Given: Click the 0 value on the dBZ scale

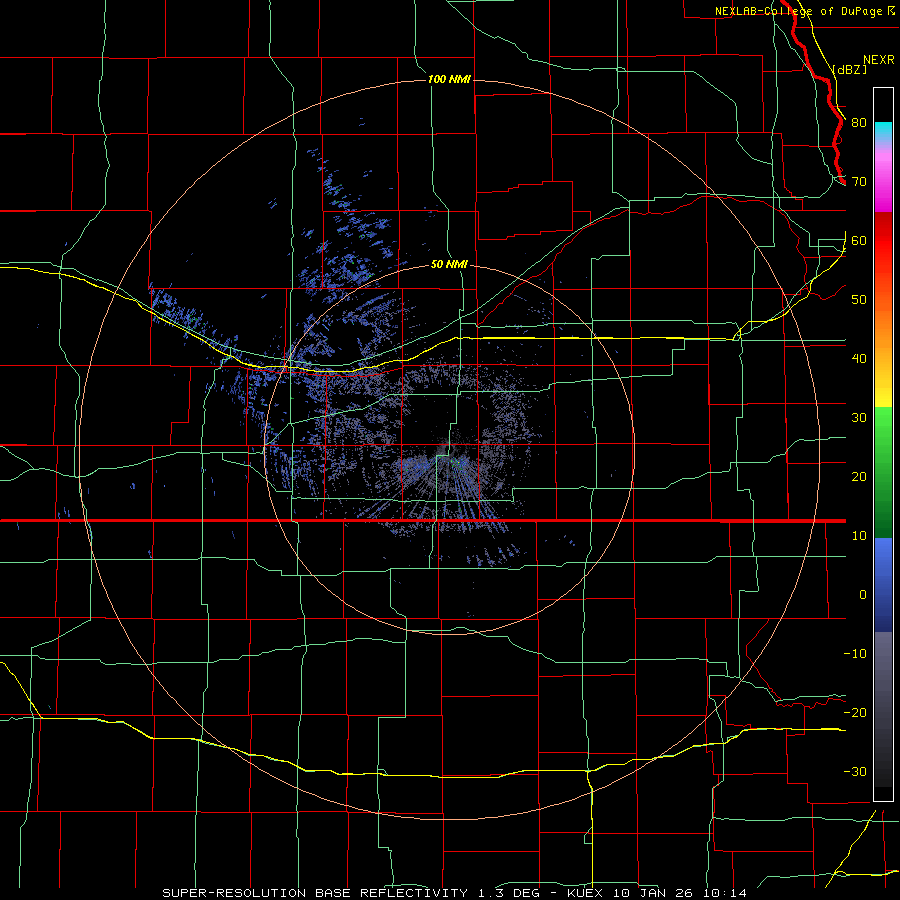Looking at the screenshot, I should click(863, 595).
